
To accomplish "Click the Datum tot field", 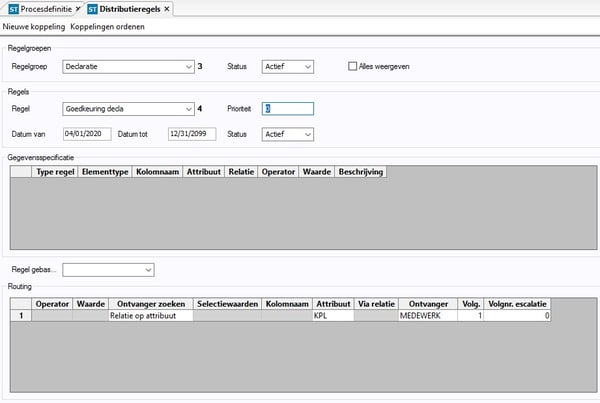I will (x=192, y=134).
